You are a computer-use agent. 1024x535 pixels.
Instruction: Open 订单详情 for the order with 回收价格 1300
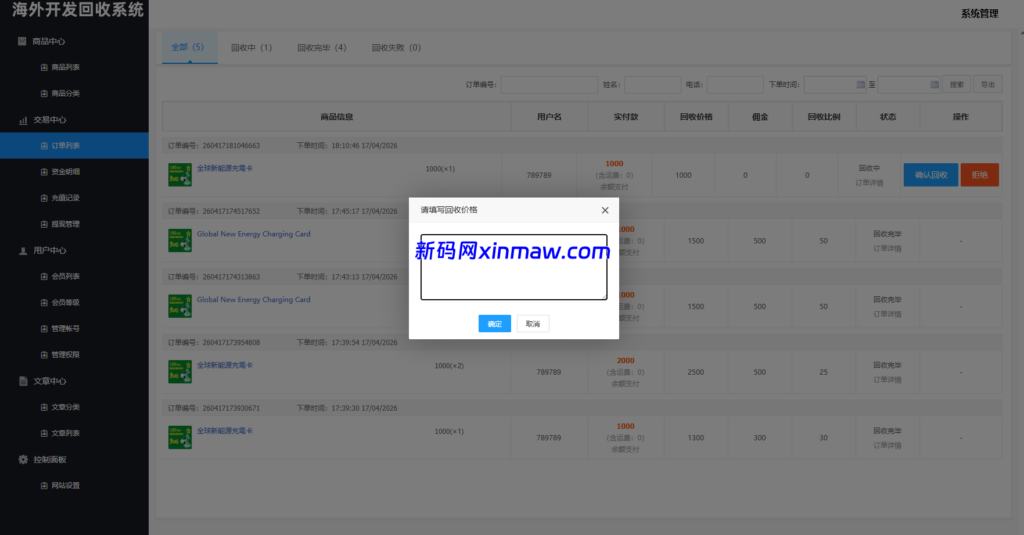pos(887,446)
